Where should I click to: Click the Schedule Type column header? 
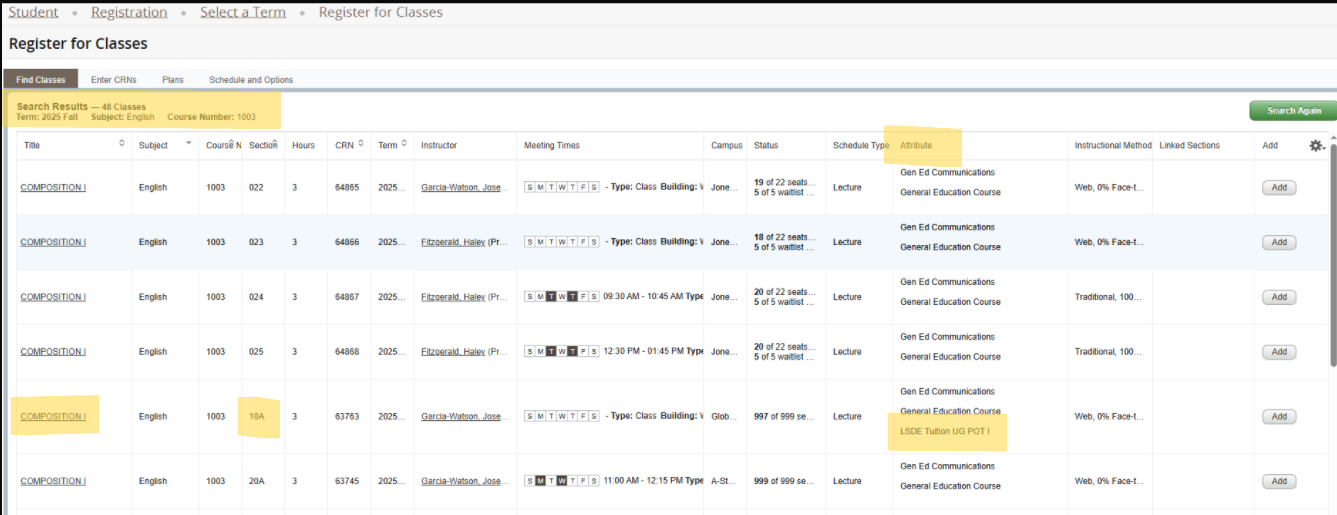861,145
